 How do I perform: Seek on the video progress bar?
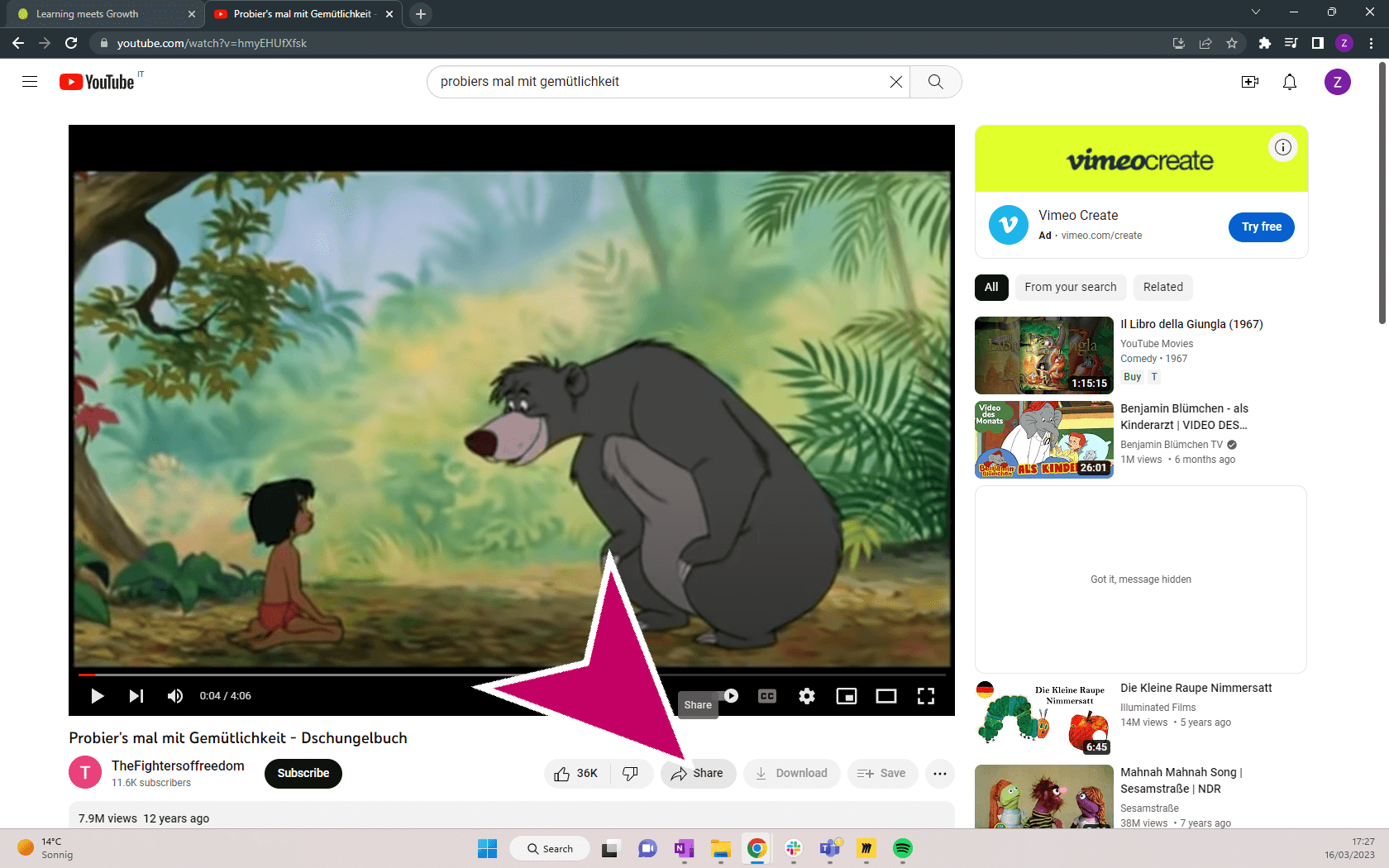pos(512,675)
